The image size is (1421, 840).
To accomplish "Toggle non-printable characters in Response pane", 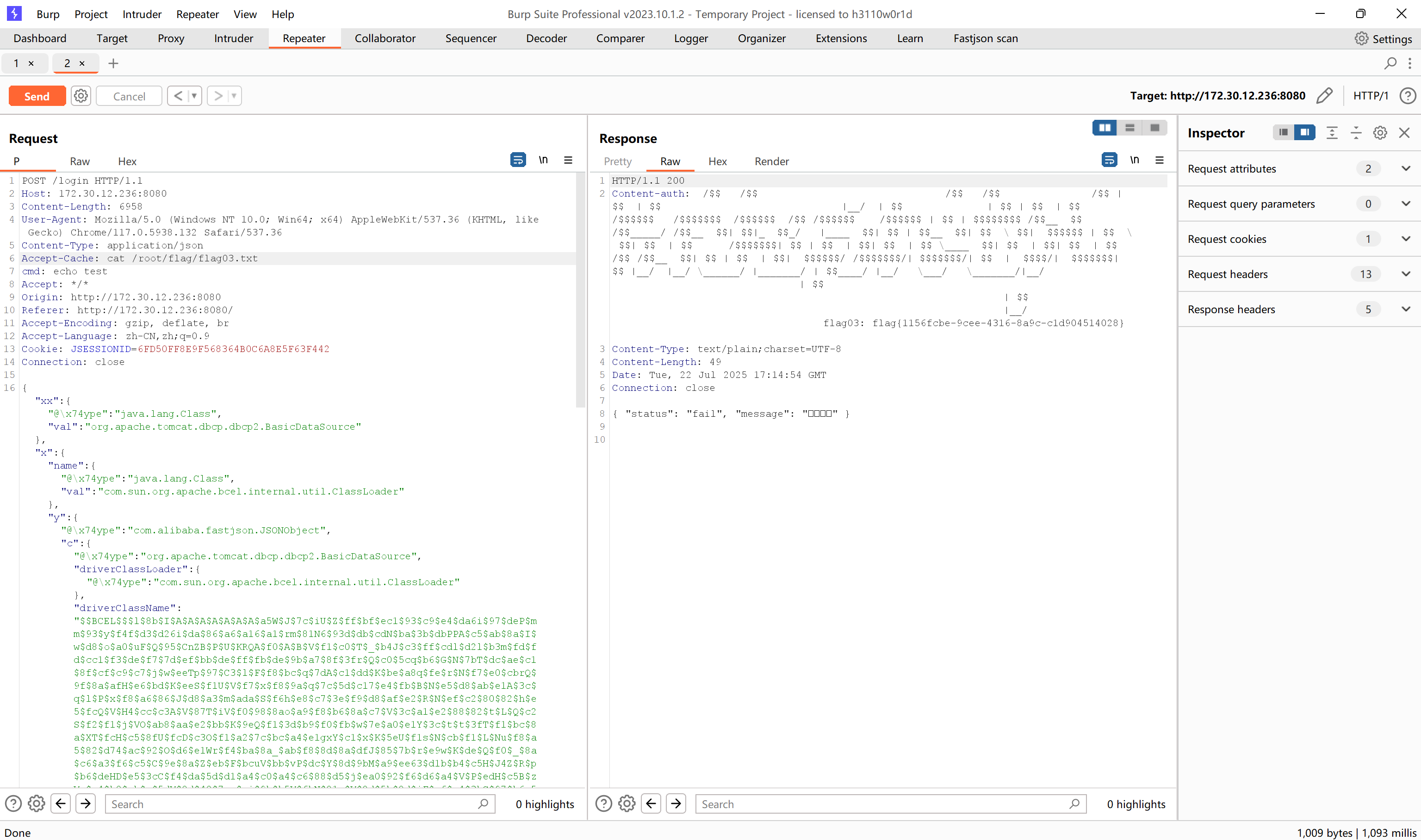I will pyautogui.click(x=1134, y=160).
